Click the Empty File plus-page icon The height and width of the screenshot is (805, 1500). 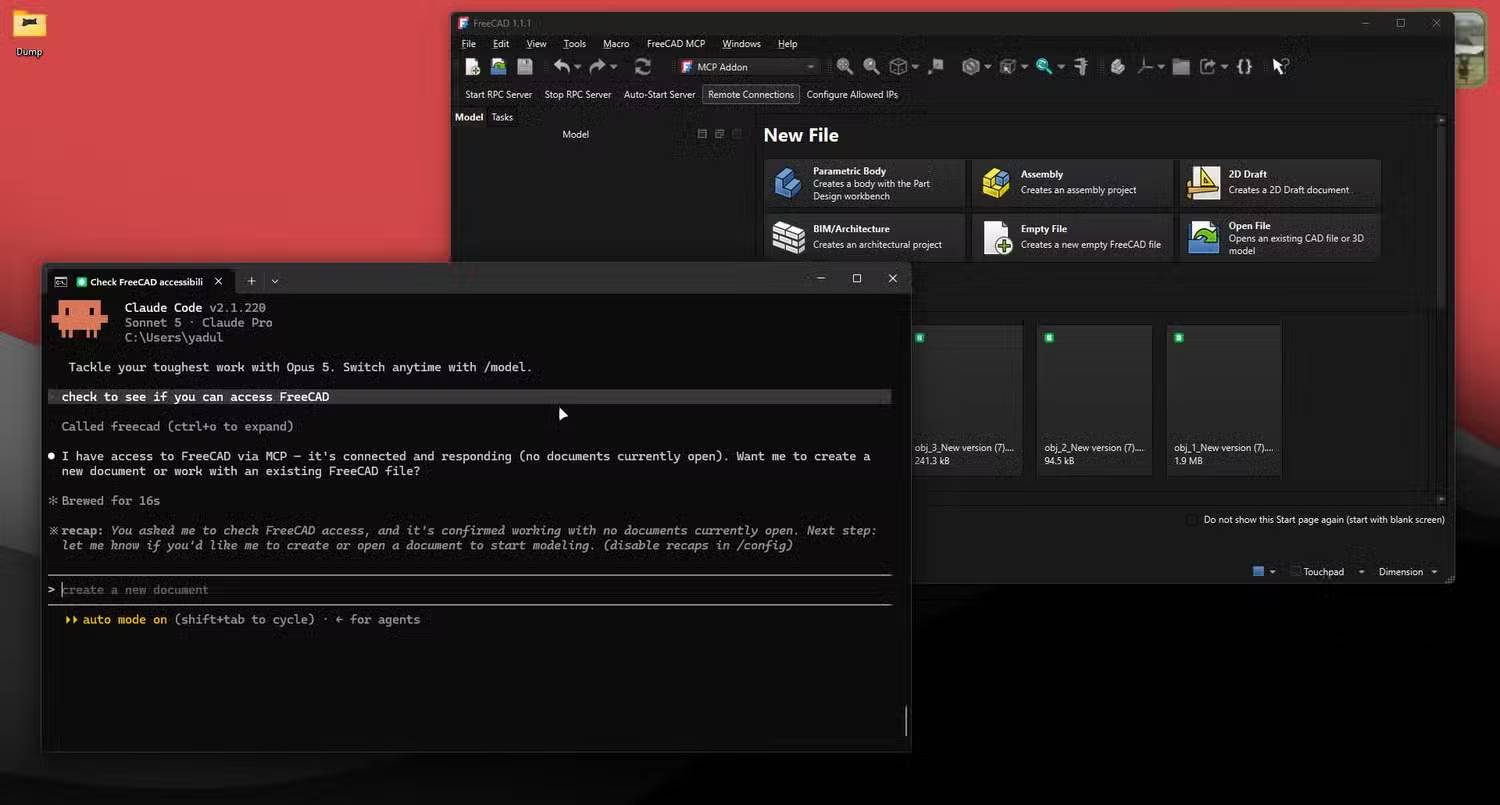tap(996, 237)
